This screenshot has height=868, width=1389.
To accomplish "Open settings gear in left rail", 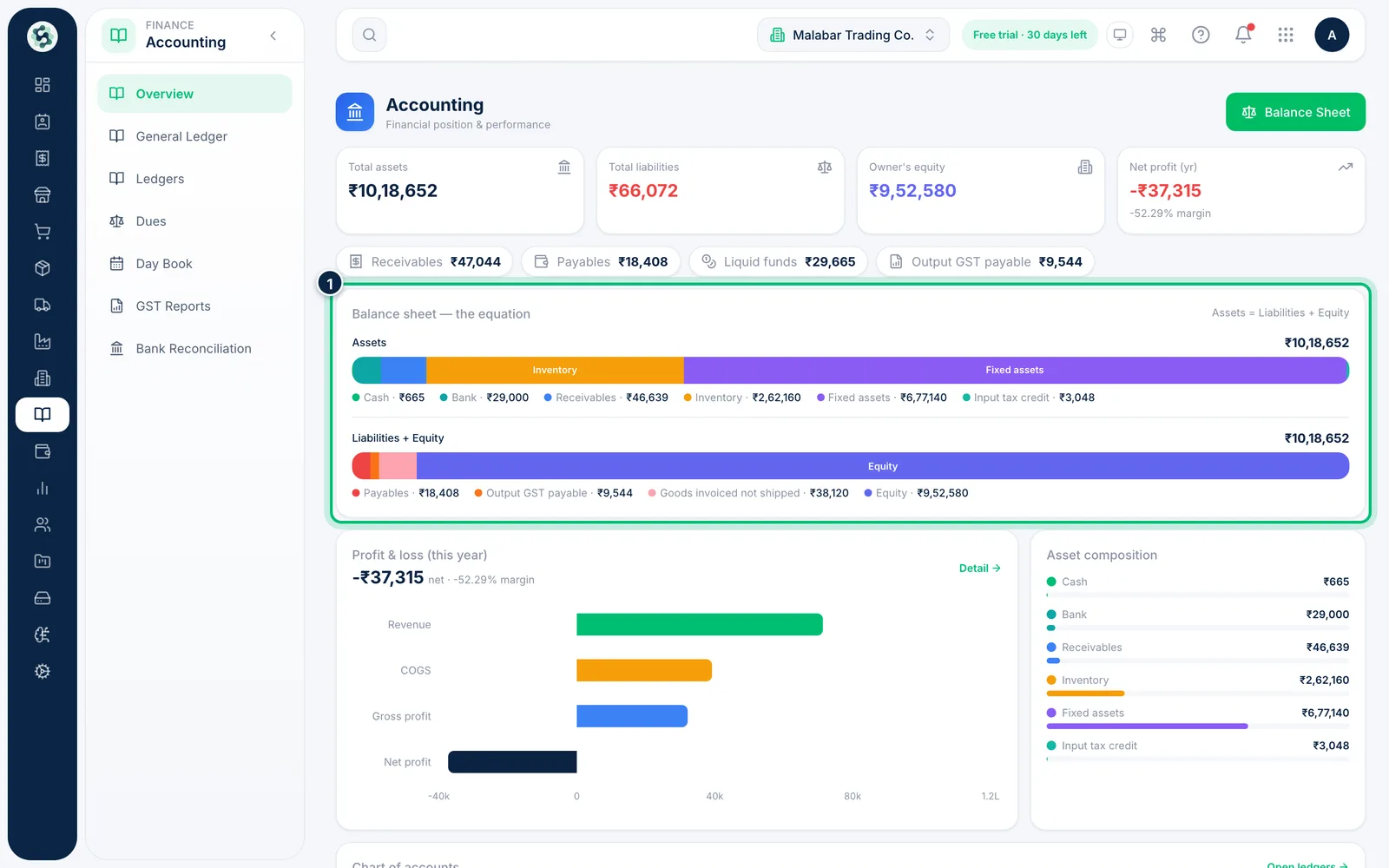I will click(x=43, y=671).
